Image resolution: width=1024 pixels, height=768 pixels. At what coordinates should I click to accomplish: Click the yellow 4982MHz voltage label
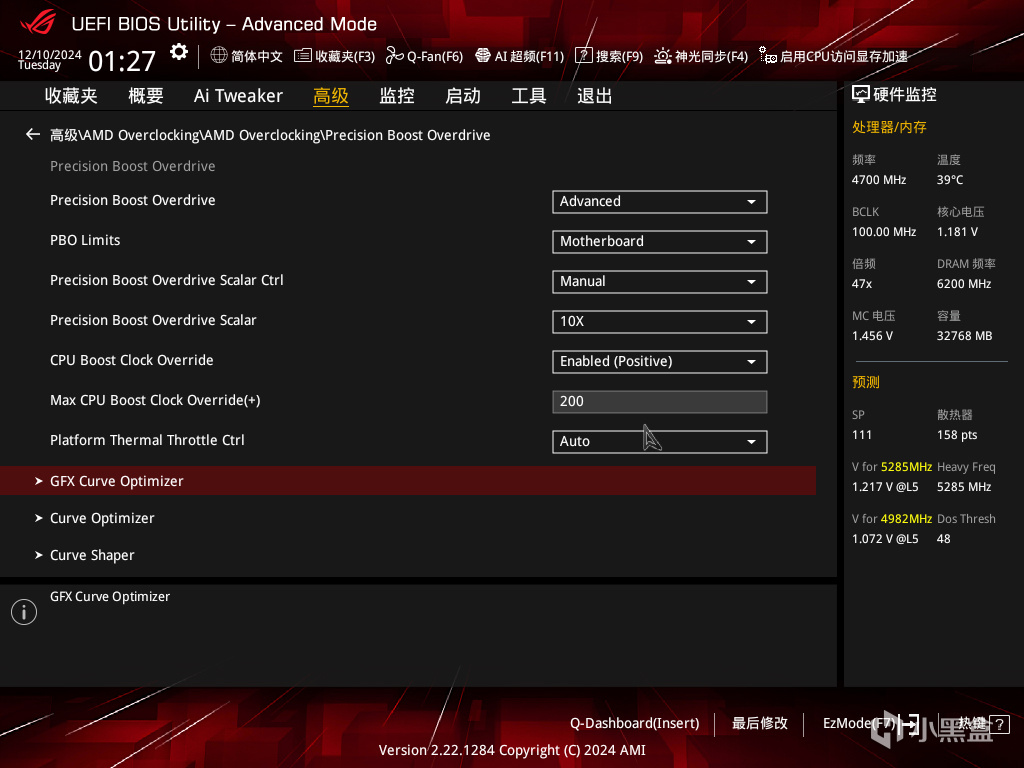(906, 519)
